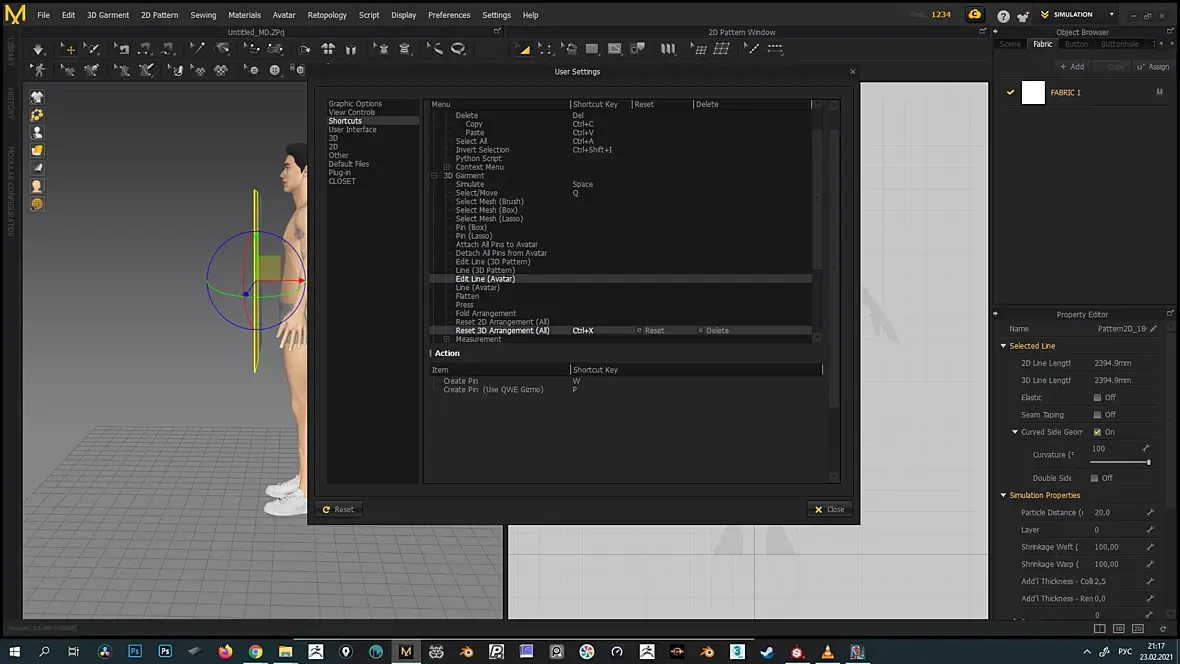The height and width of the screenshot is (664, 1180).
Task: Collapse the Simulation Properties section
Action: click(1003, 495)
